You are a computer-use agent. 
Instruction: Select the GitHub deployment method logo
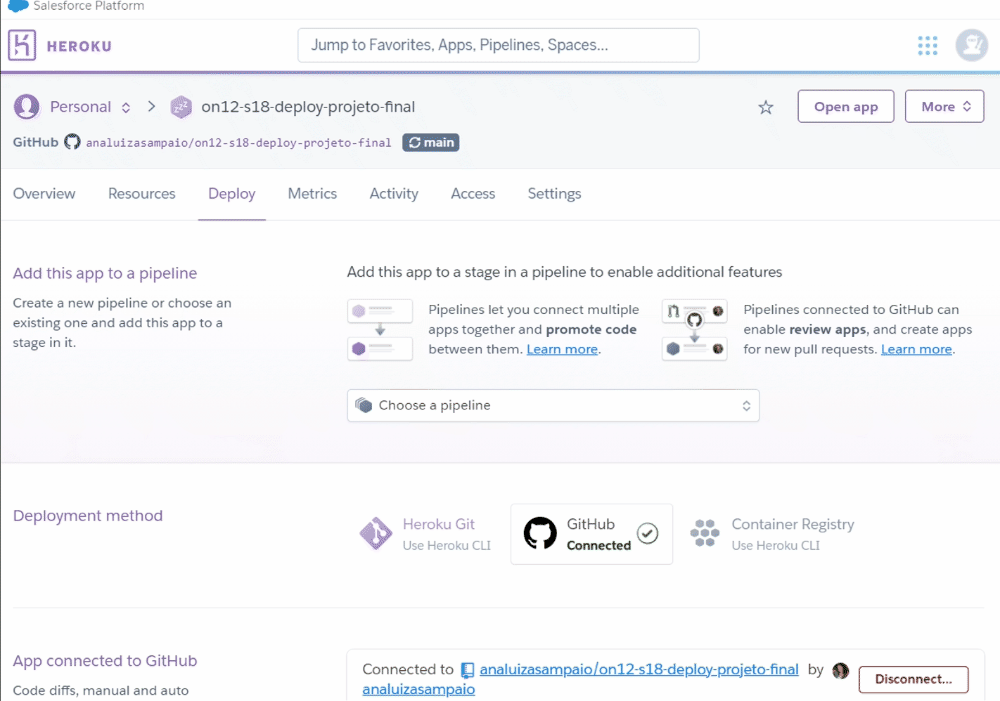pos(540,533)
